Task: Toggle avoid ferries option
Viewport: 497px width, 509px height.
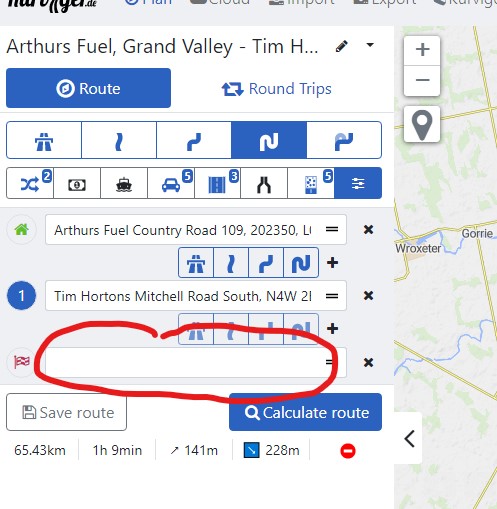Action: pos(124,183)
